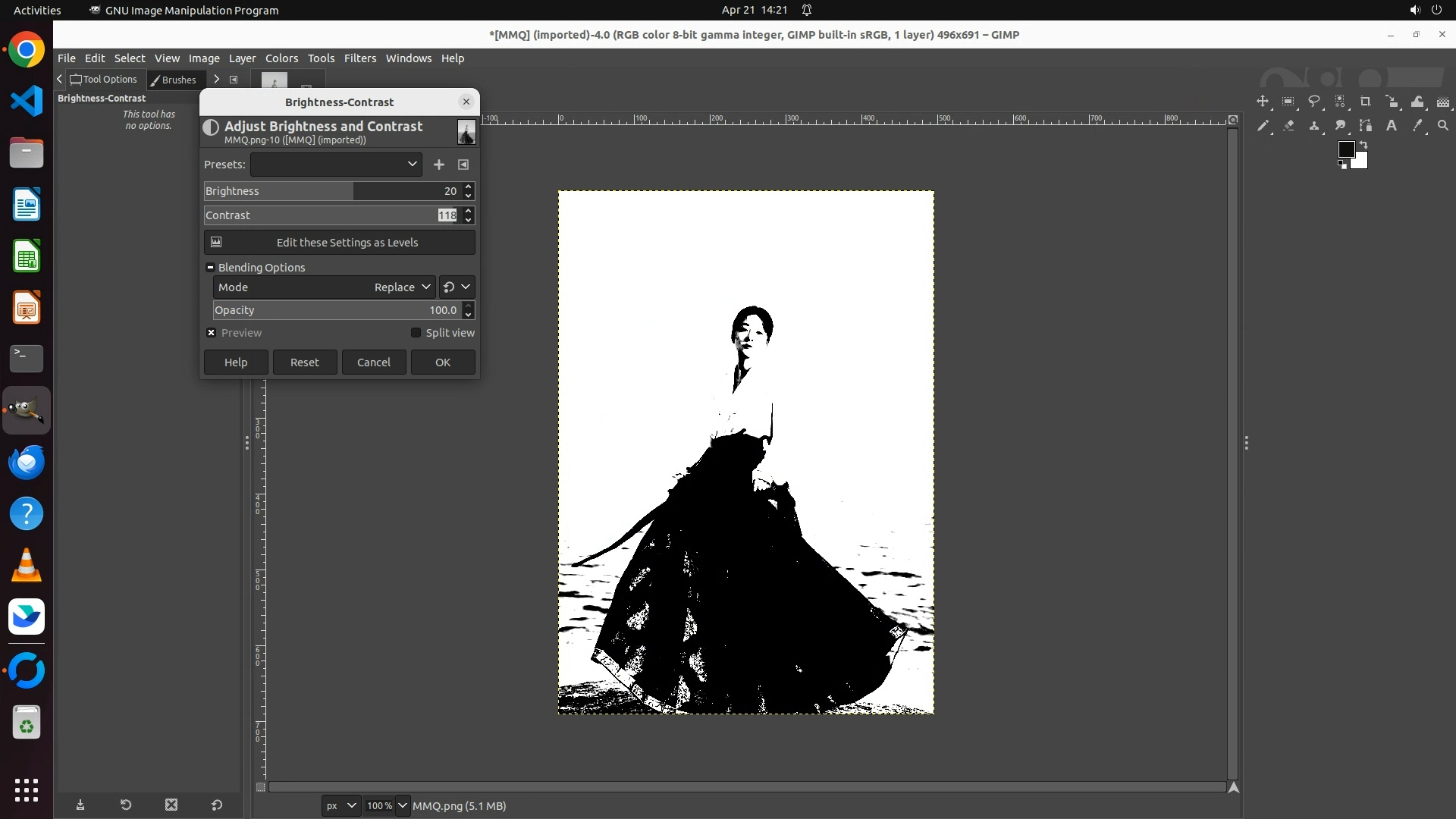Collapse the Blending Options section
The image size is (1456, 819).
click(x=210, y=268)
